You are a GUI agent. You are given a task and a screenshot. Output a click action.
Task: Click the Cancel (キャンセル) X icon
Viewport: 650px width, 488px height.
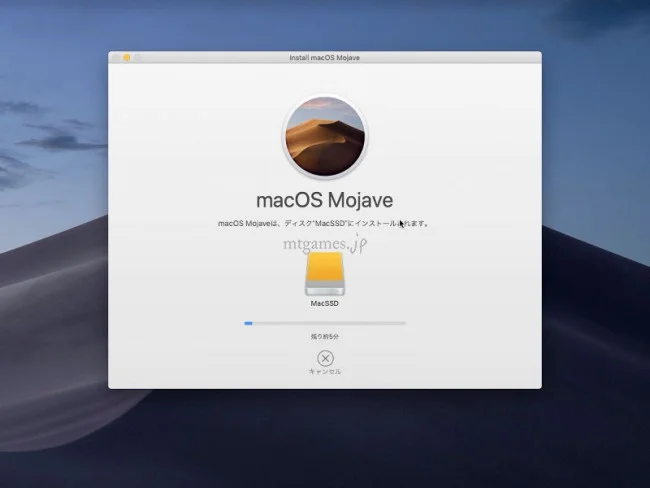(325, 358)
